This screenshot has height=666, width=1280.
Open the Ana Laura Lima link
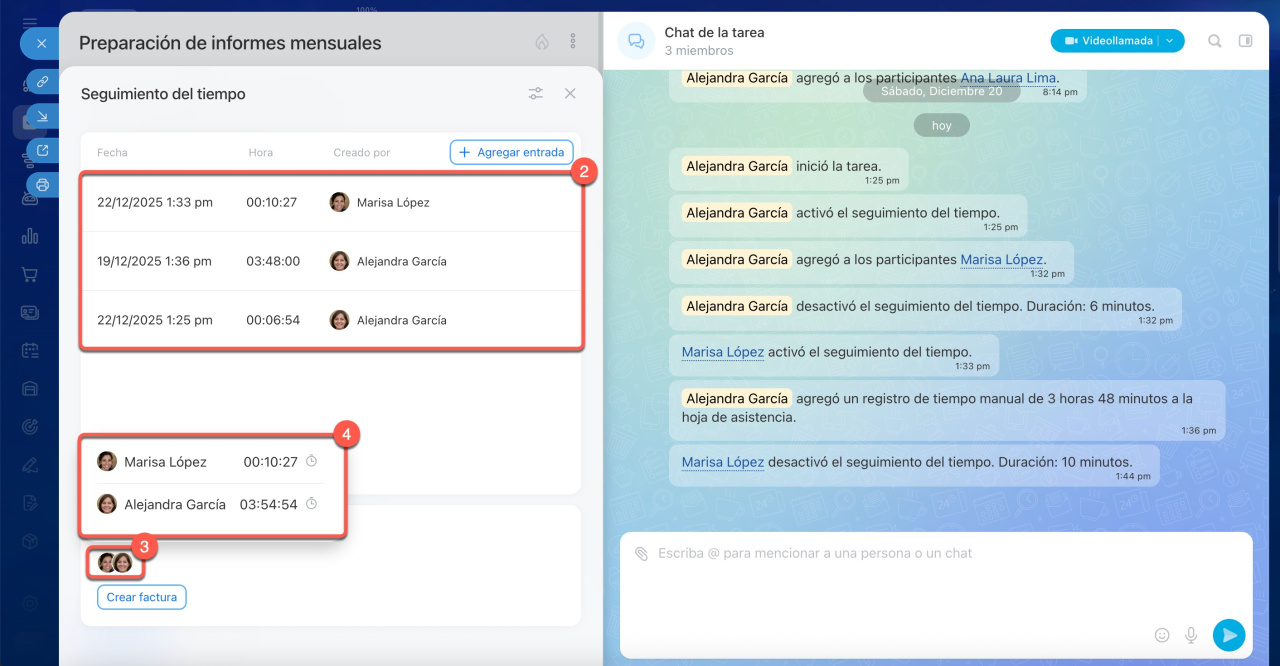tap(1008, 78)
